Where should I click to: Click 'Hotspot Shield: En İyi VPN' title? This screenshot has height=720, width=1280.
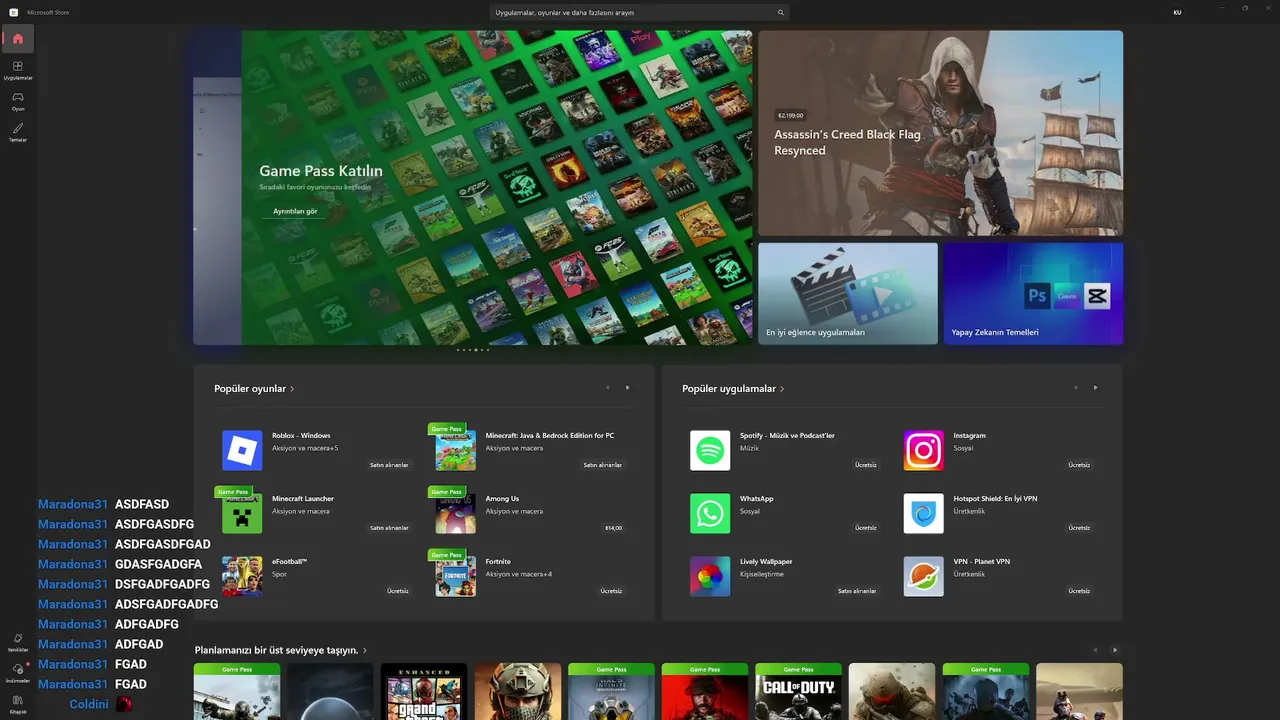coord(996,499)
